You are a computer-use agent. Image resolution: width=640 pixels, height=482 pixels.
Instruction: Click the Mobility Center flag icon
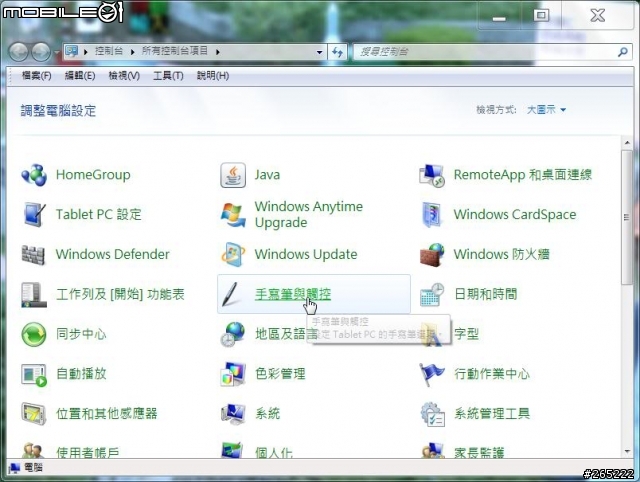pyautogui.click(x=432, y=374)
